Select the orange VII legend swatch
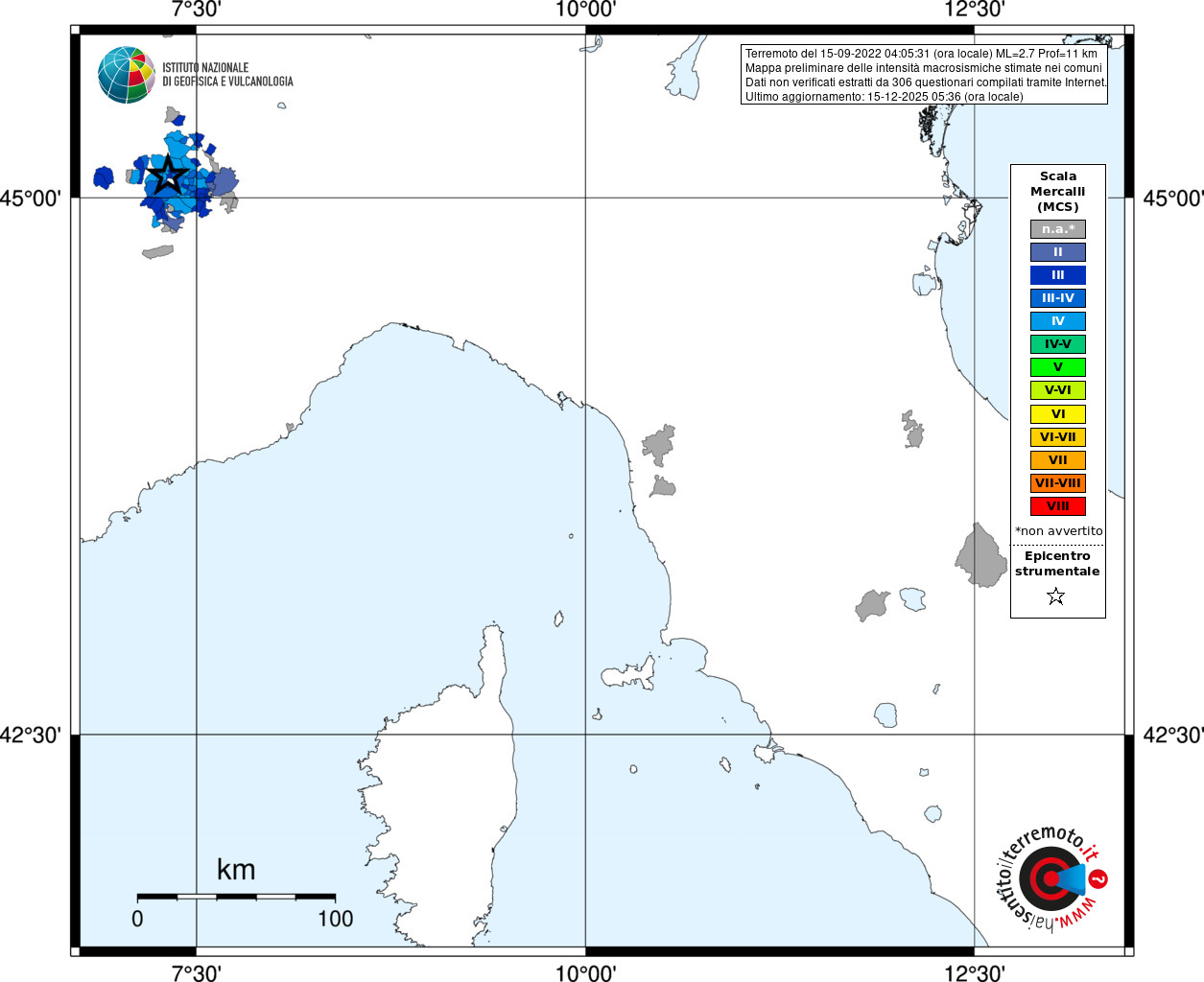This screenshot has height=982, width=1204. pos(1058,460)
